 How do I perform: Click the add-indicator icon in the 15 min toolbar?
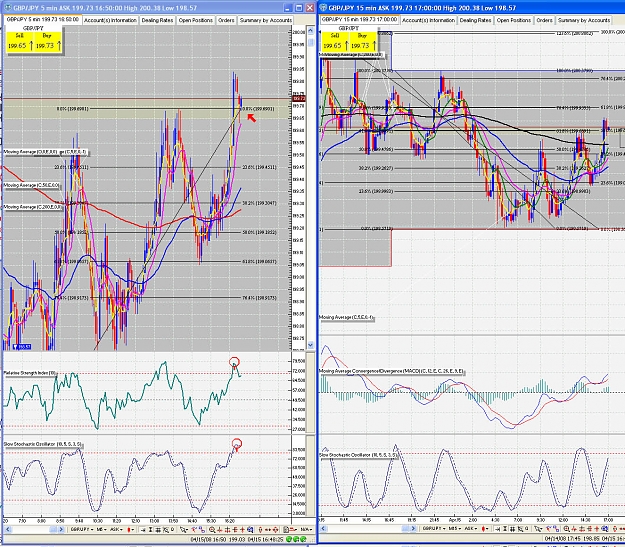pos(549,529)
